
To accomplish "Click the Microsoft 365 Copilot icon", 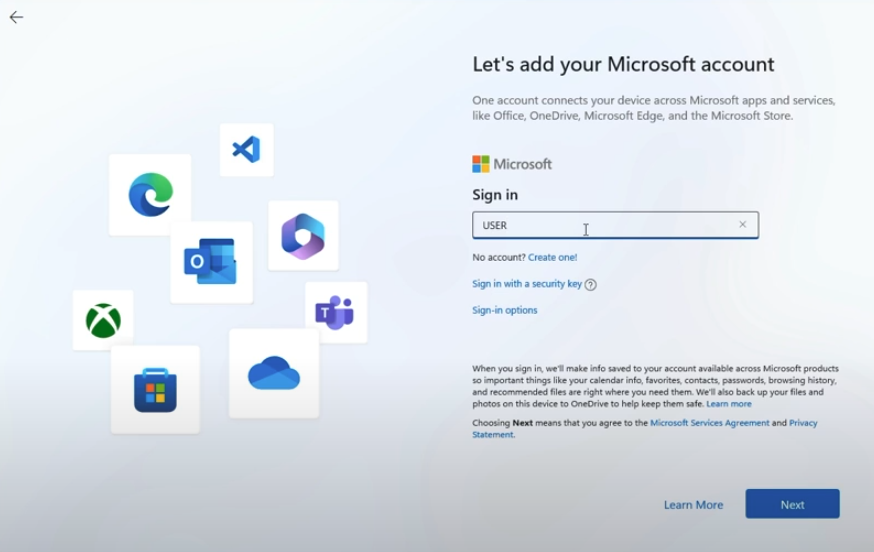I will pos(303,236).
